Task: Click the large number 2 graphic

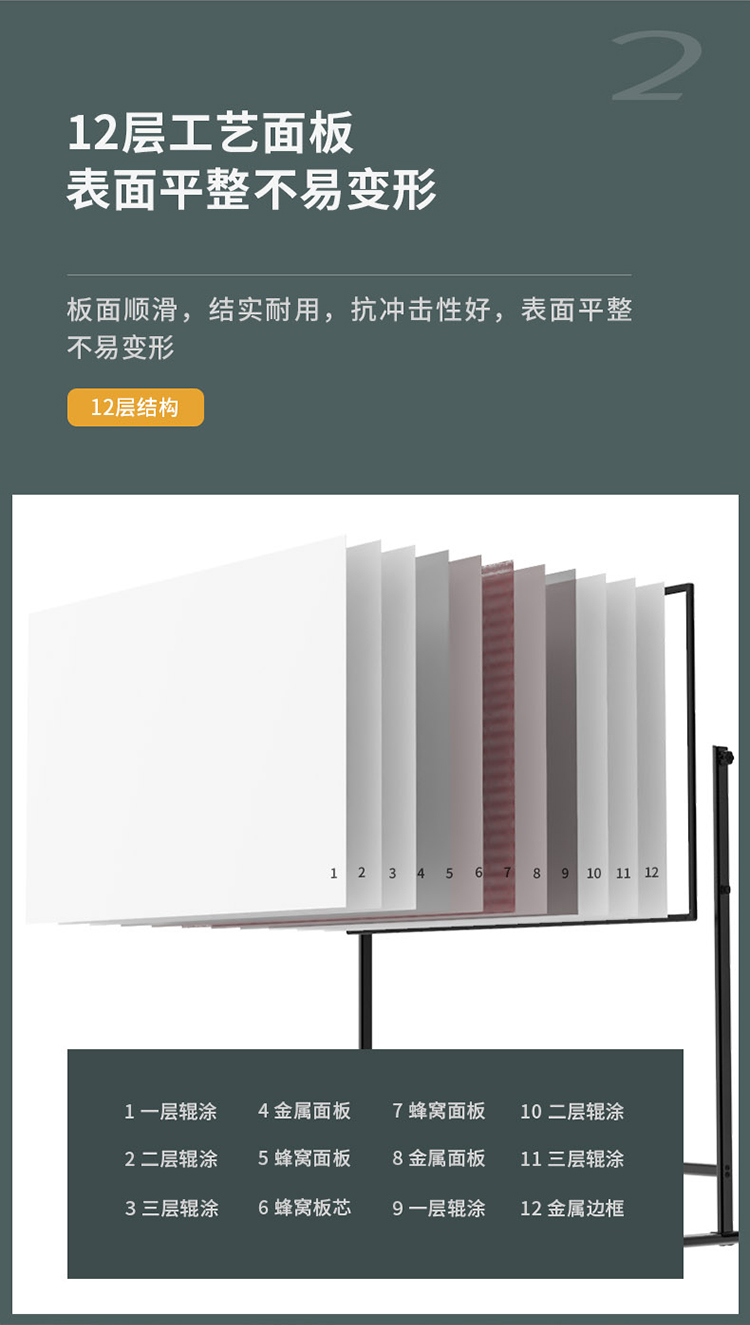Action: (657, 67)
